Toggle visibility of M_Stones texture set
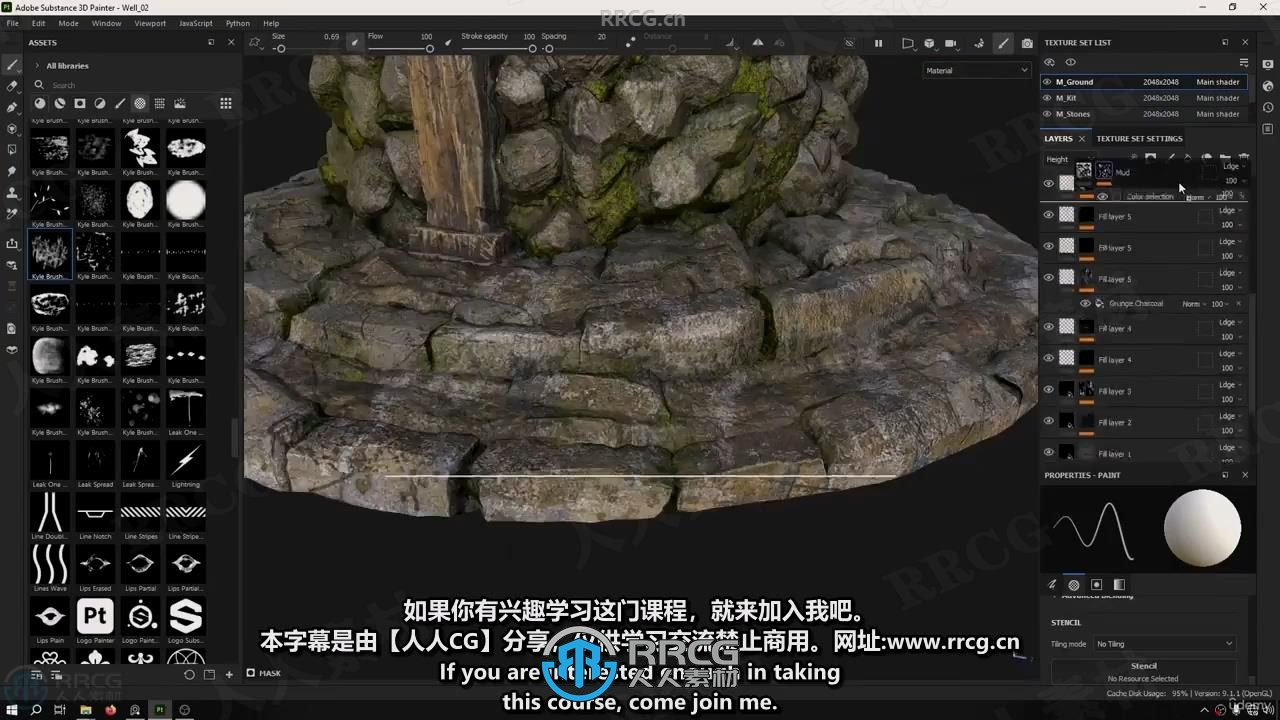The image size is (1280, 720). [1047, 114]
